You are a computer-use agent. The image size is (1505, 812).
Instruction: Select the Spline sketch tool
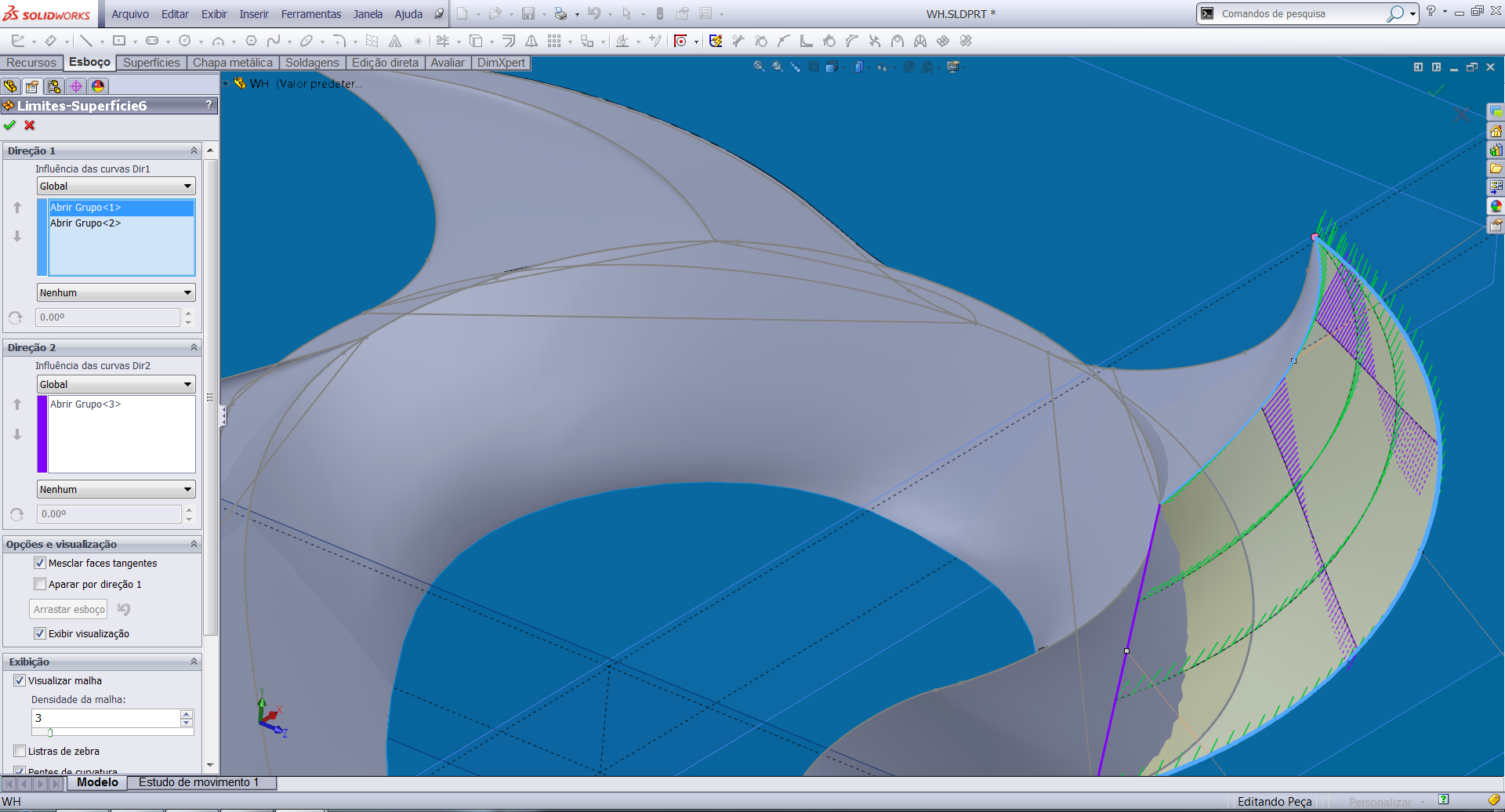click(x=273, y=41)
